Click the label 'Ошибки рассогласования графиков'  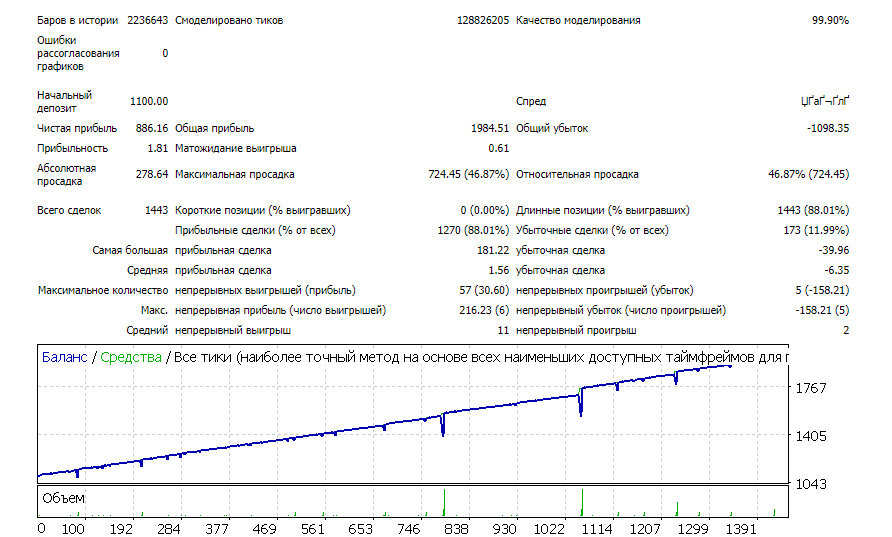pos(78,53)
